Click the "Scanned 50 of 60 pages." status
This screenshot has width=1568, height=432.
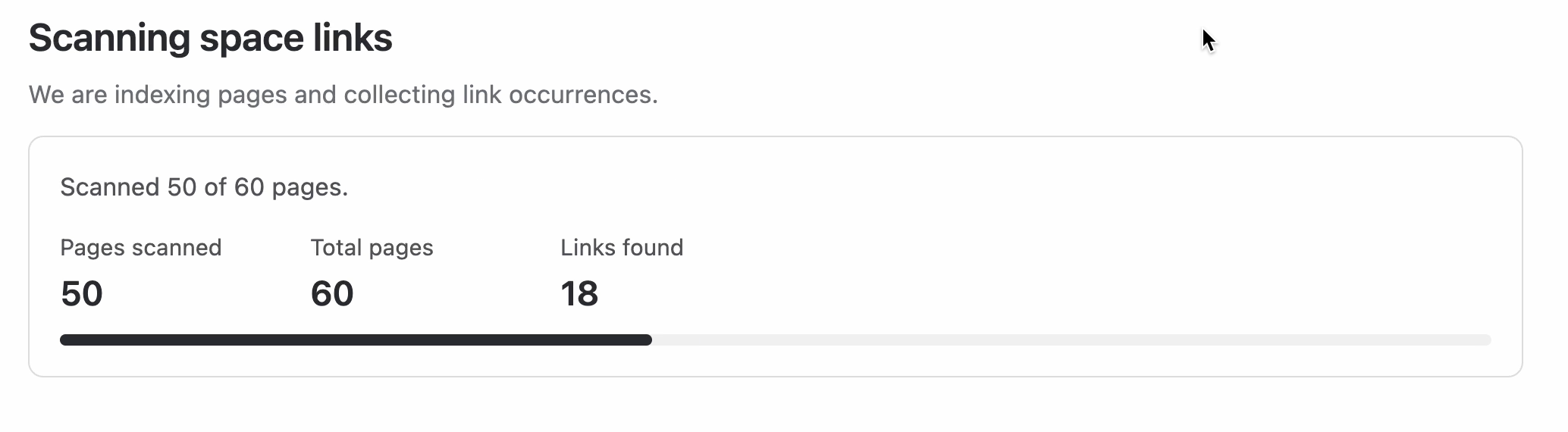pyautogui.click(x=204, y=187)
